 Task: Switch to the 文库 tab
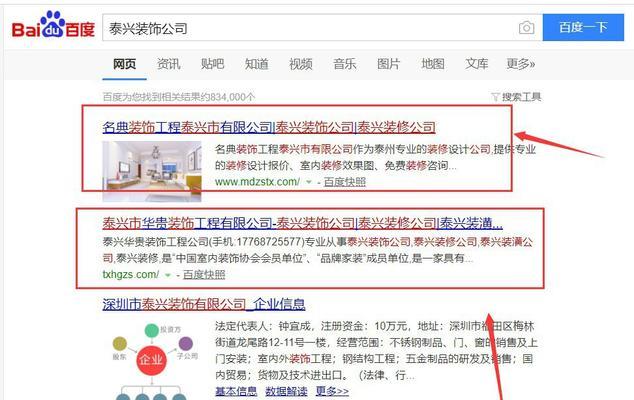[x=477, y=64]
